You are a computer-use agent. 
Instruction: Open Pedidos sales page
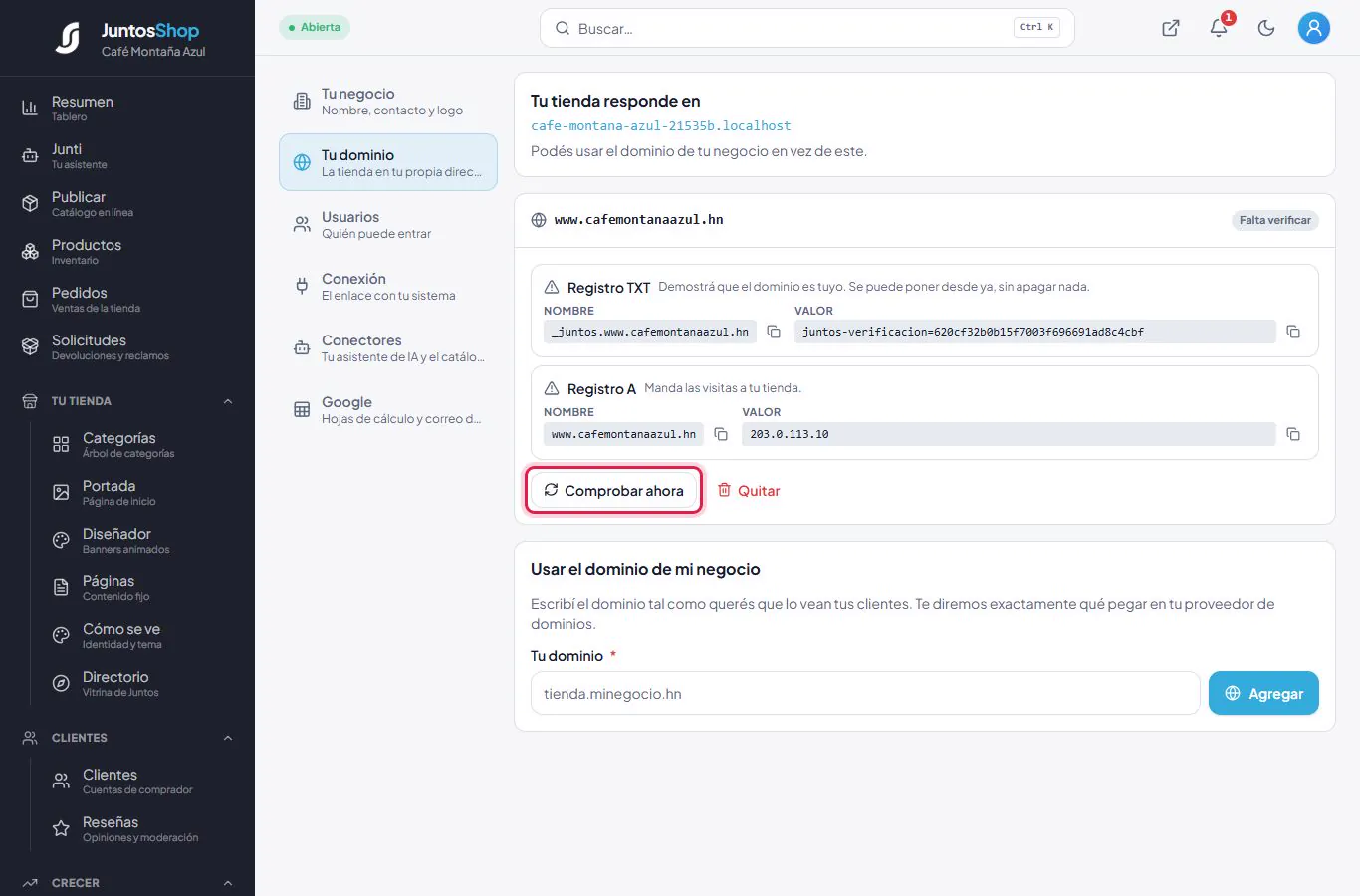pyautogui.click(x=127, y=299)
